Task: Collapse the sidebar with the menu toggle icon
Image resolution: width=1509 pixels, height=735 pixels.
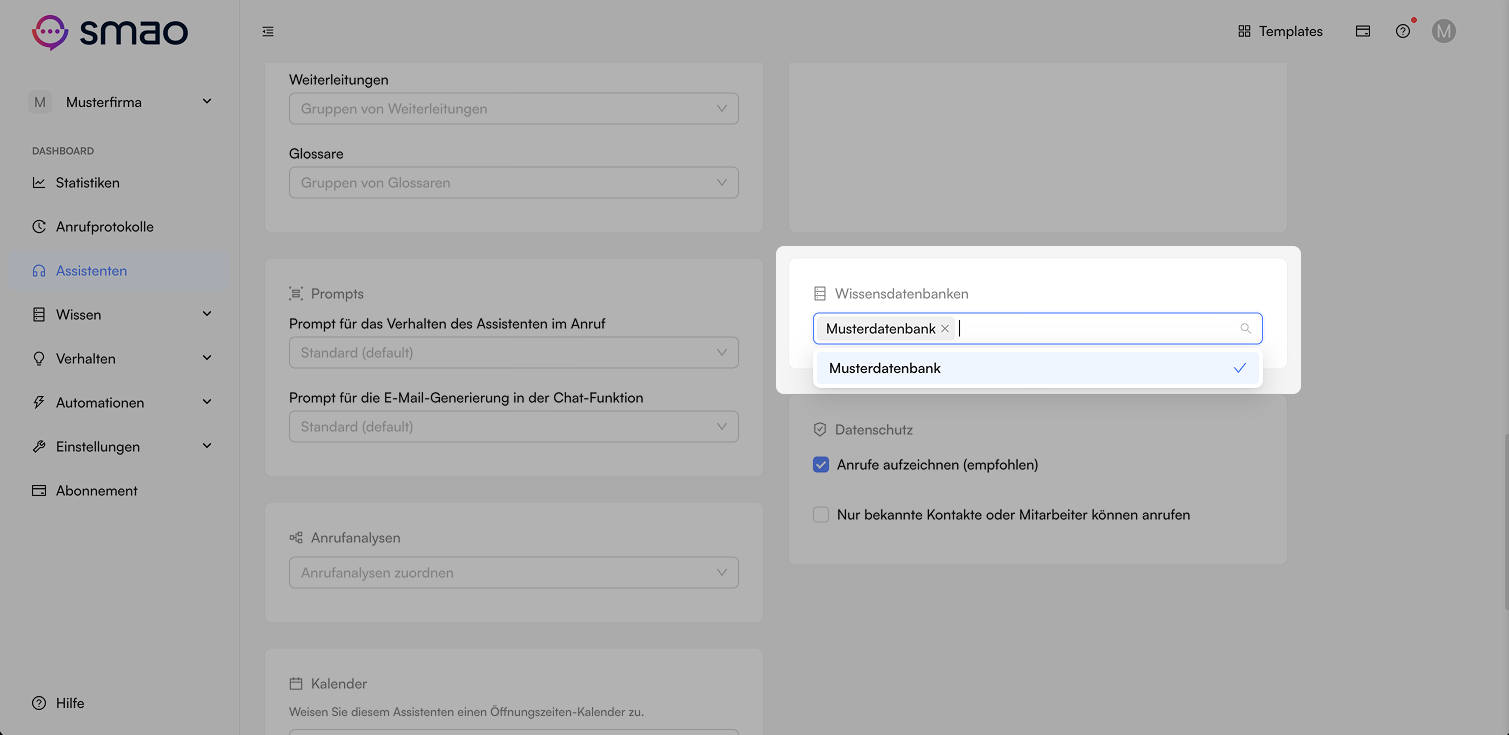Action: pos(268,32)
